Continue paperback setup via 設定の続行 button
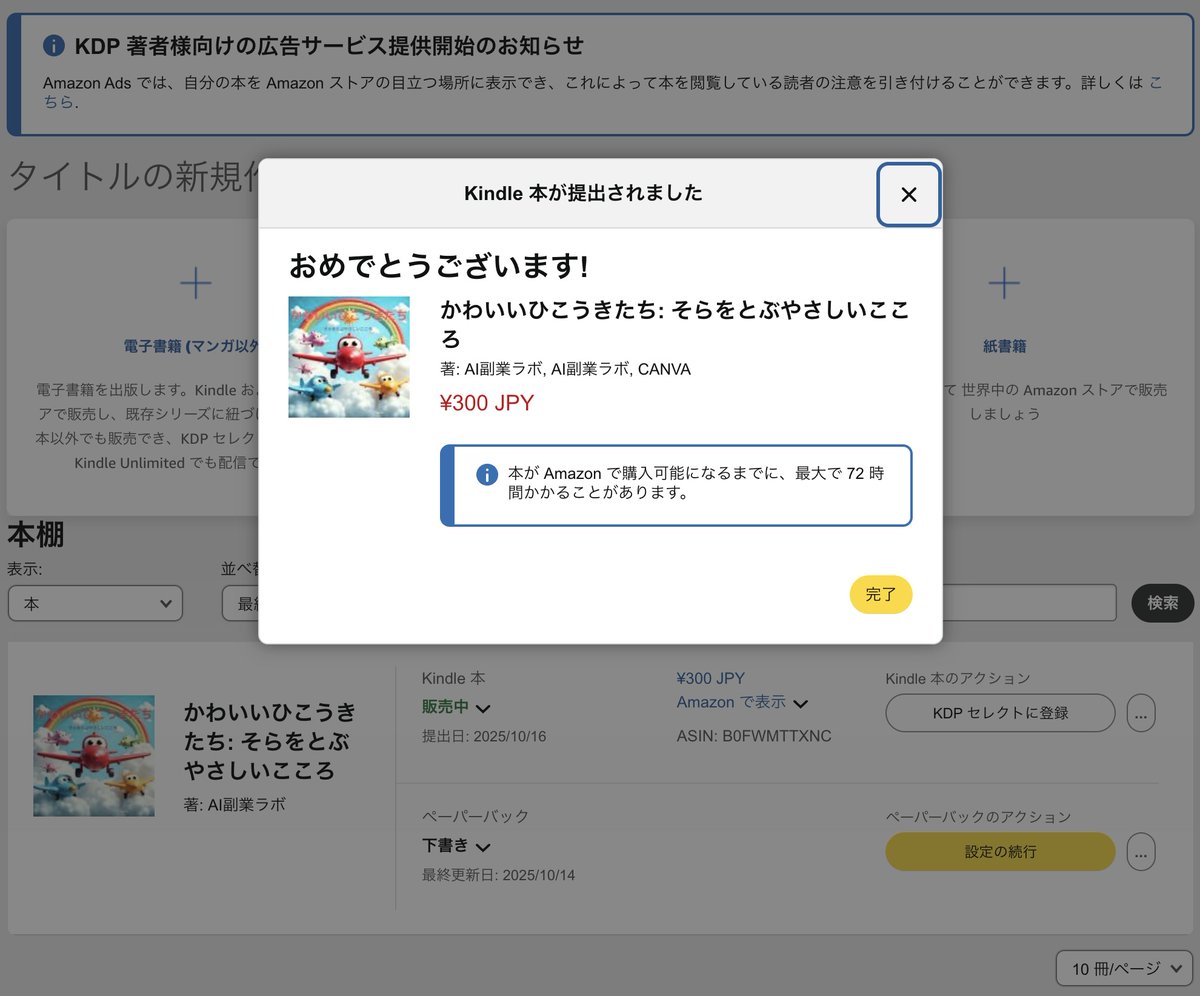This screenshot has width=1200, height=996. click(999, 851)
